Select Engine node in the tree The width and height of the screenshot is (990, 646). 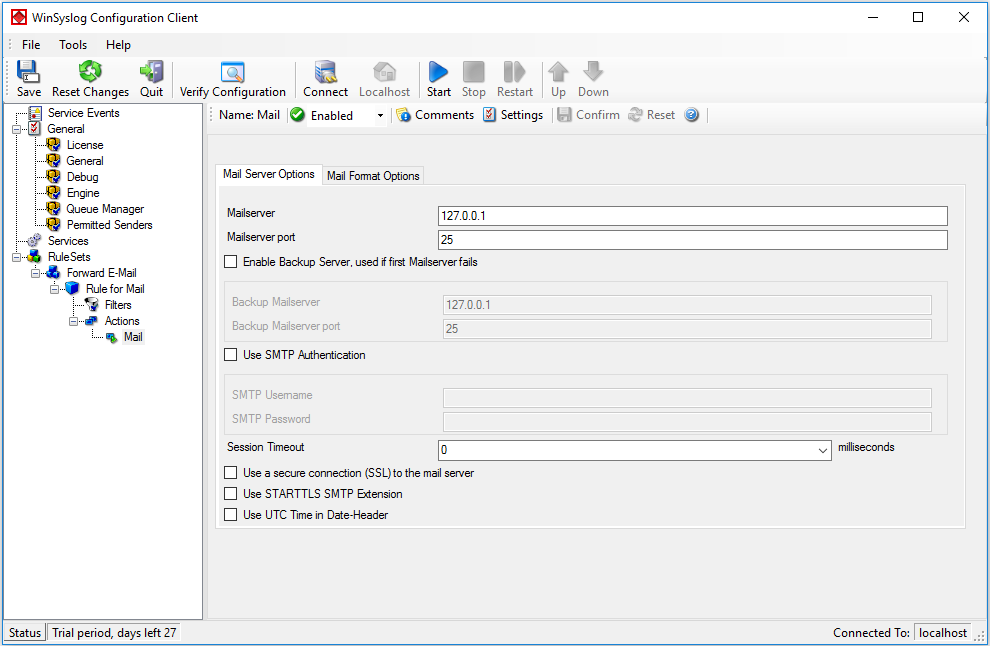[x=83, y=193]
